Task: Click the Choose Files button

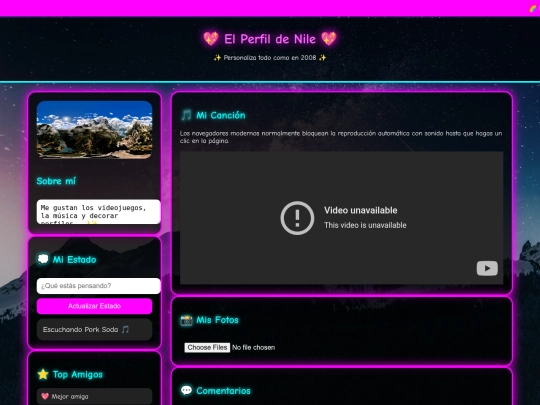Action: pyautogui.click(x=207, y=347)
